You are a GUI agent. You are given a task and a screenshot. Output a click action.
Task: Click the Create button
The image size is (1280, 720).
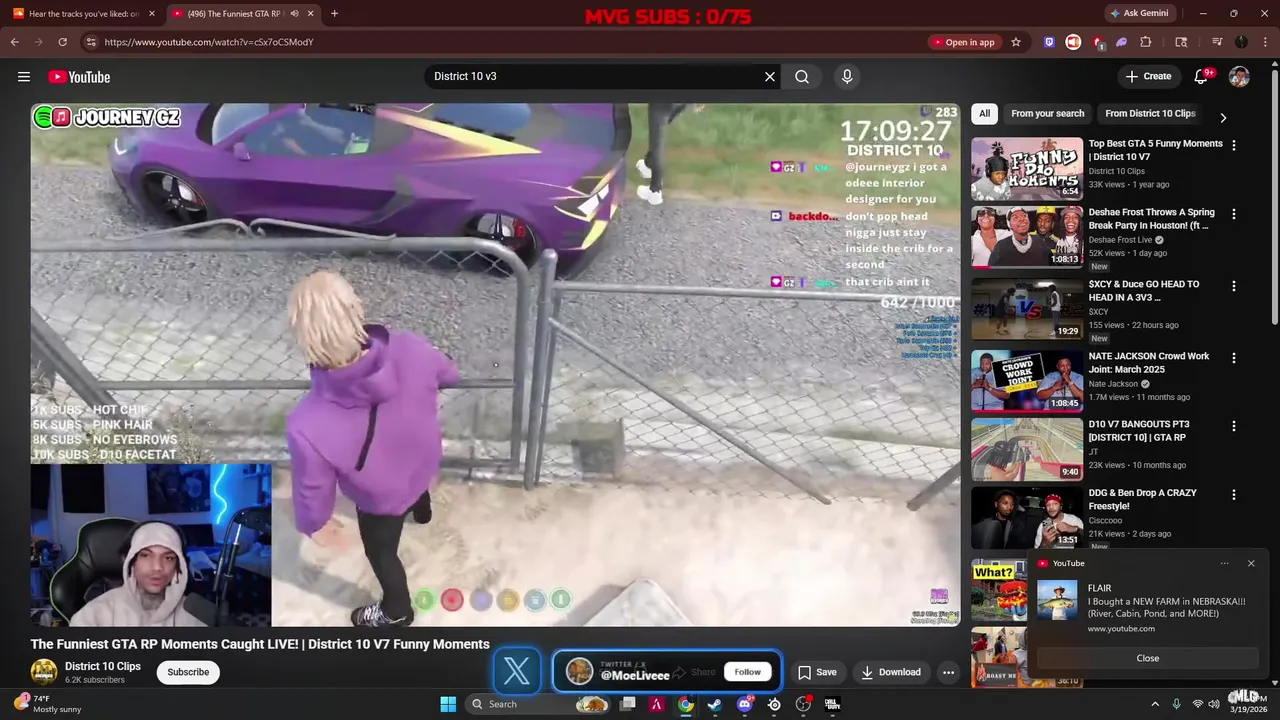(1148, 77)
